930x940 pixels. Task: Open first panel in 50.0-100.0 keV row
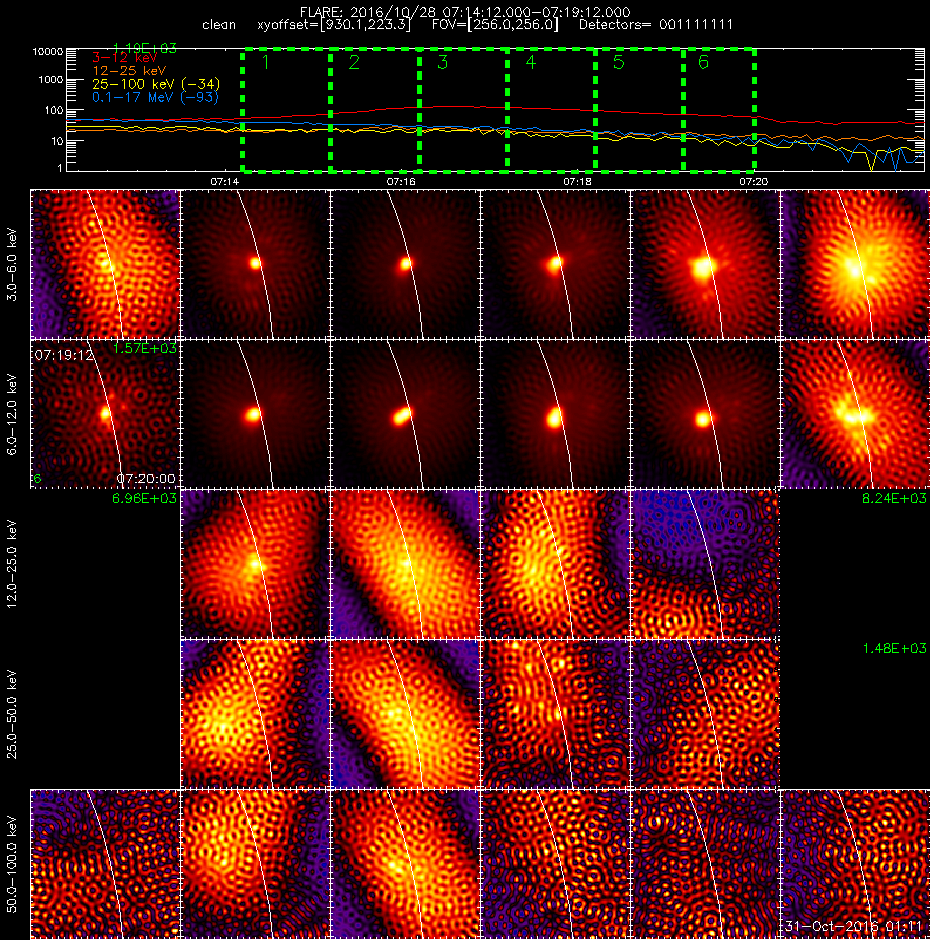[x=105, y=864]
